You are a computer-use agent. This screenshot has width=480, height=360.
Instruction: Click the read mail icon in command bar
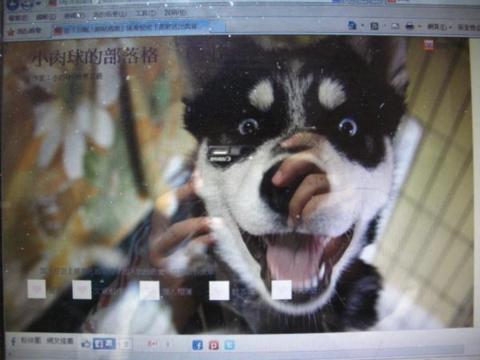pos(395,26)
